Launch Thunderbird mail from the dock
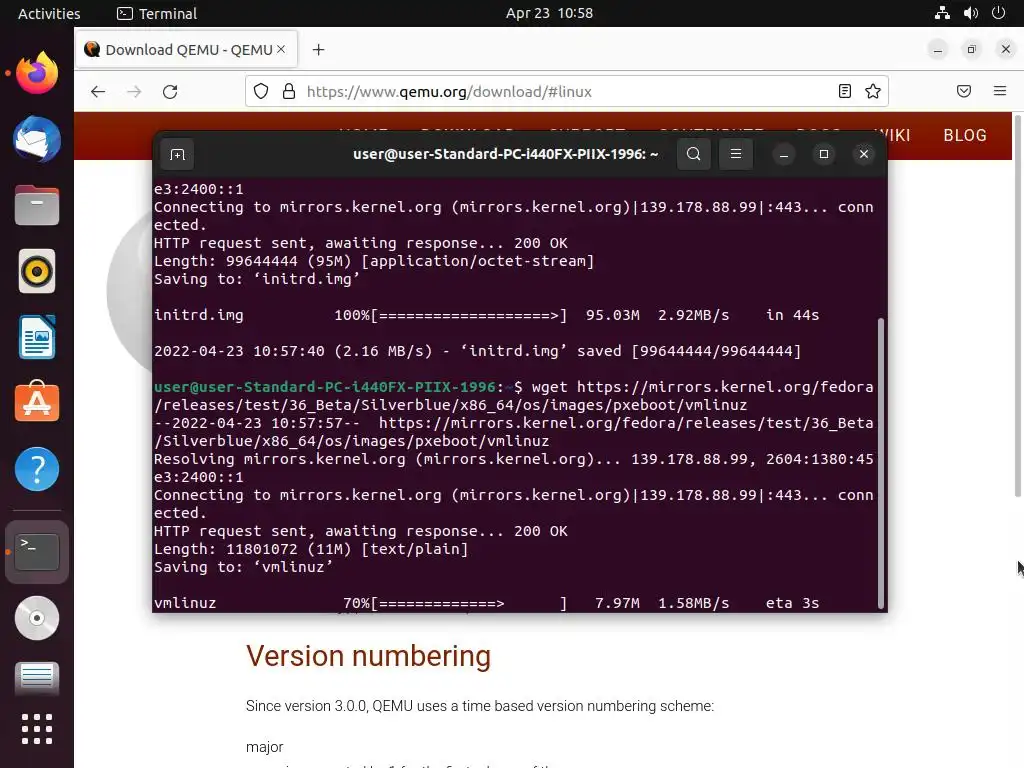 click(37, 139)
